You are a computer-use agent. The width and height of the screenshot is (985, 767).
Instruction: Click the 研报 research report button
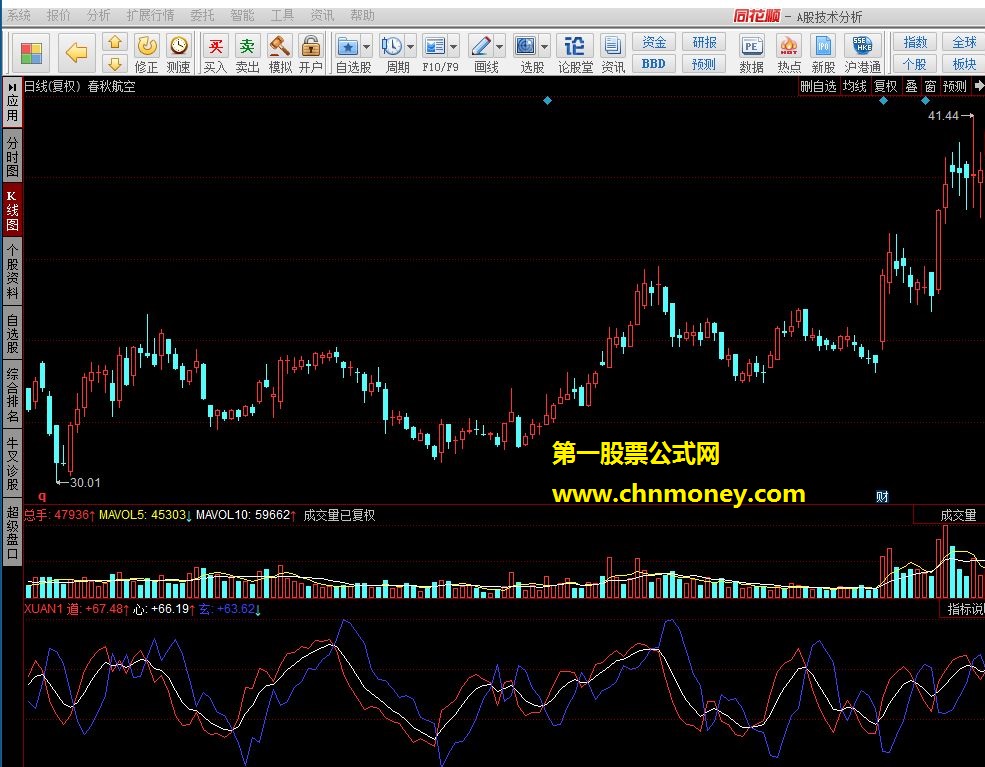coord(704,42)
